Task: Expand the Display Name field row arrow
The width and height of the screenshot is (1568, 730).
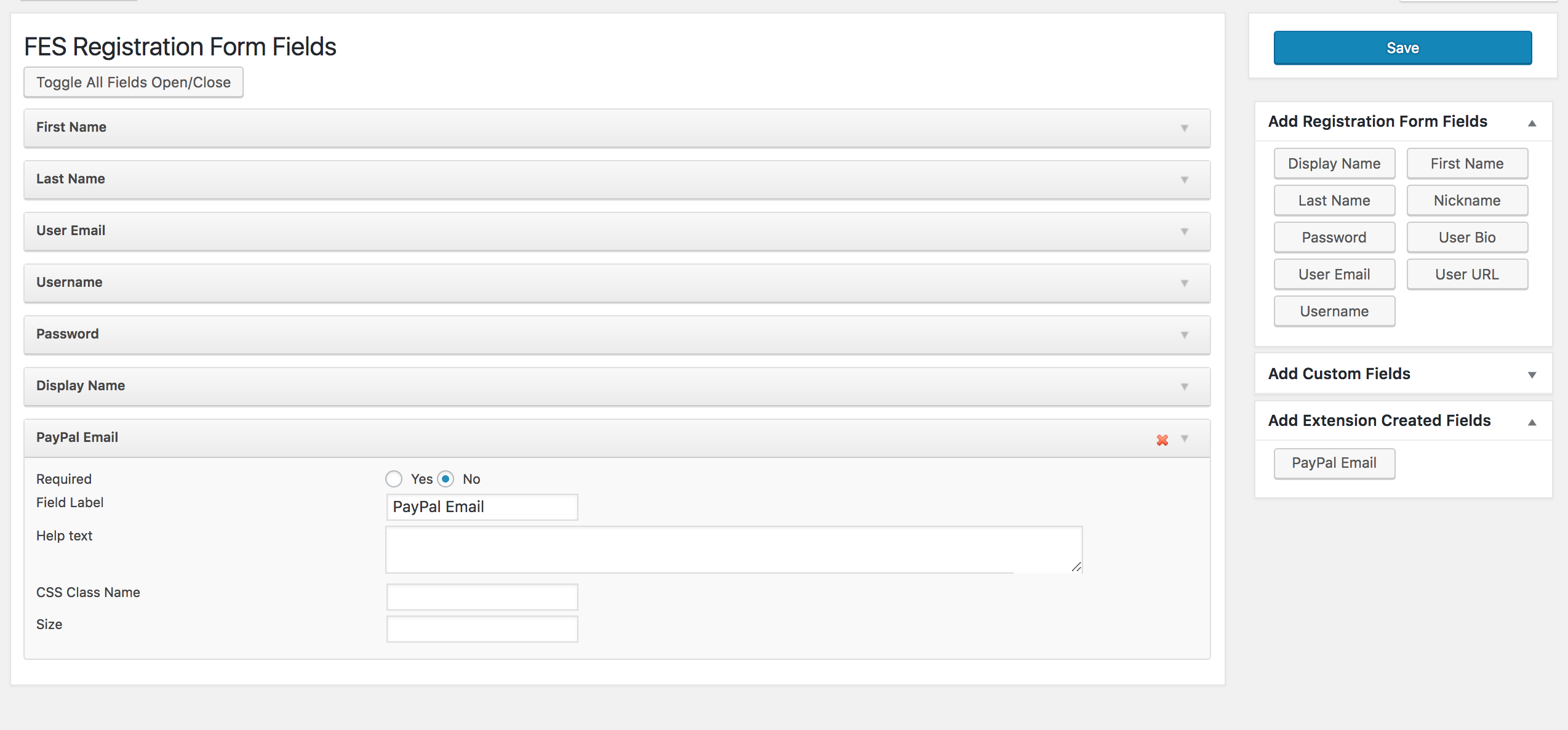Action: pyautogui.click(x=1185, y=387)
